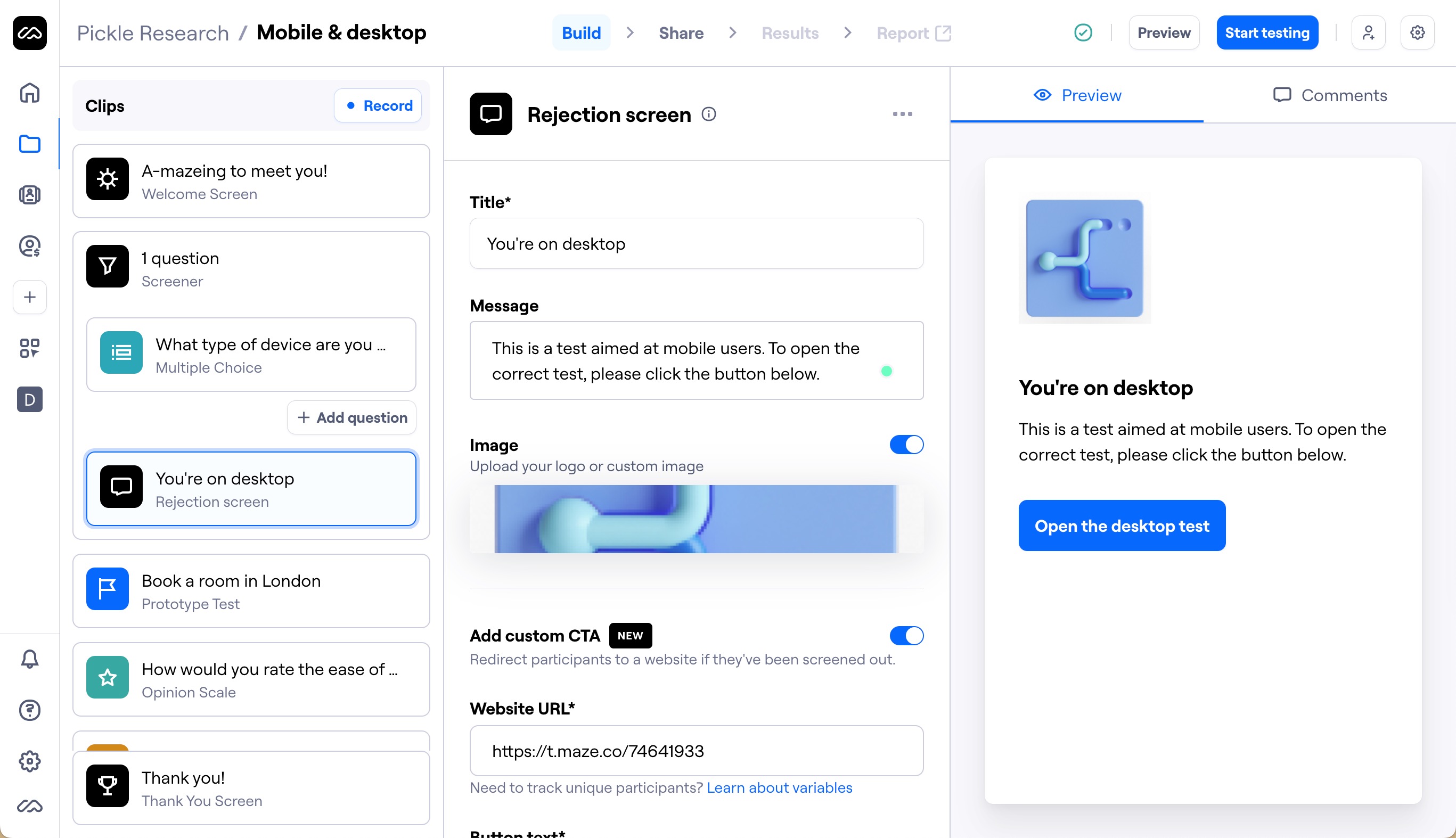Viewport: 1456px width, 838px height.
Task: Toggle the Image switch off
Action: (x=906, y=445)
